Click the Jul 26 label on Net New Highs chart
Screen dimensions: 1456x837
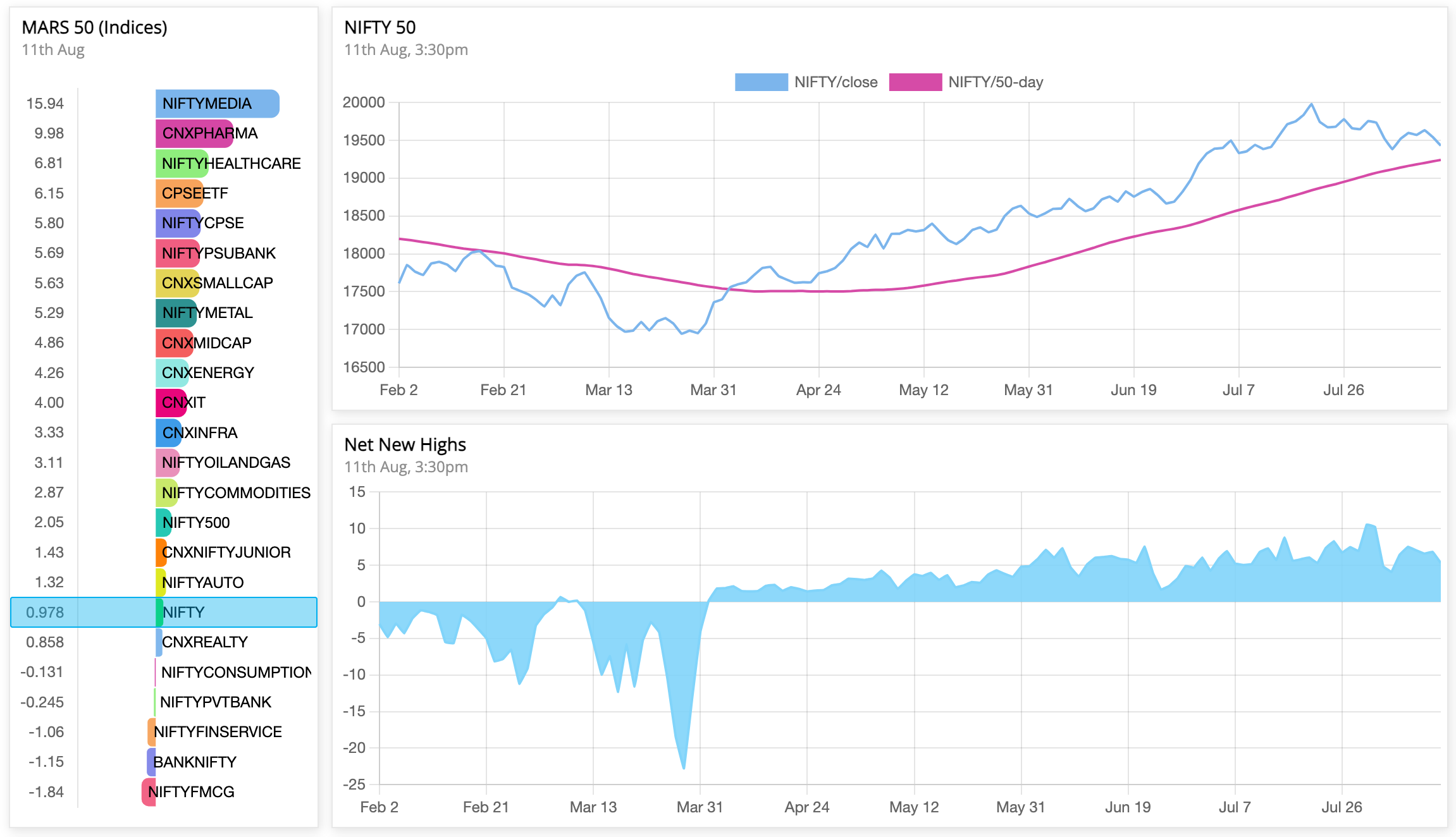point(1342,807)
